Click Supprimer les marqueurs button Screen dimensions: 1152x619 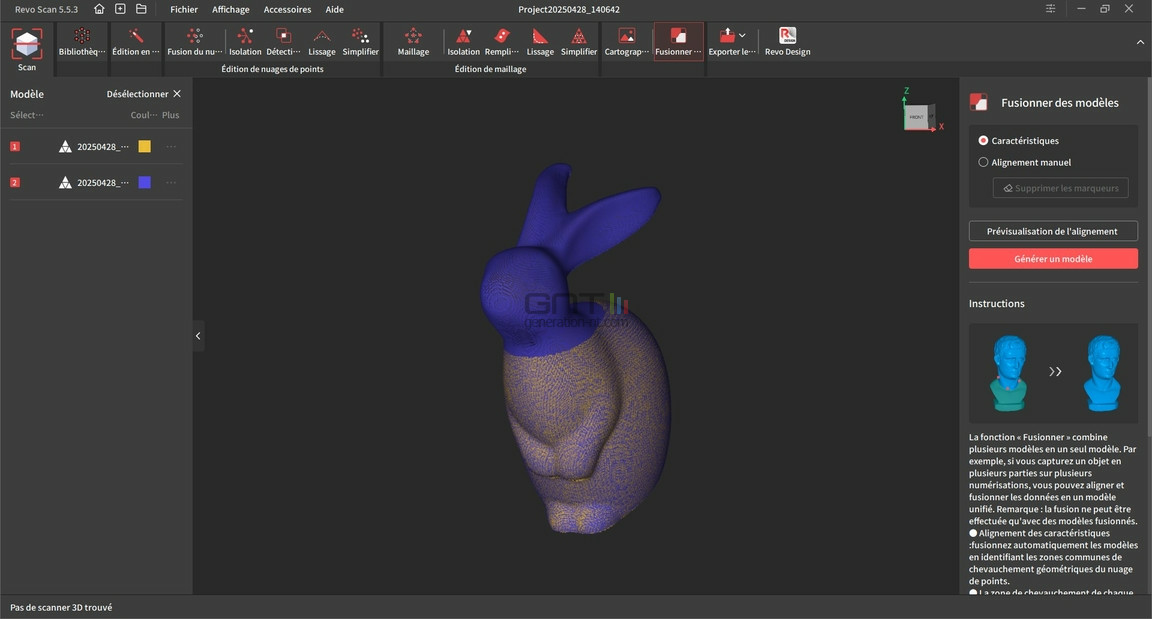(1060, 188)
